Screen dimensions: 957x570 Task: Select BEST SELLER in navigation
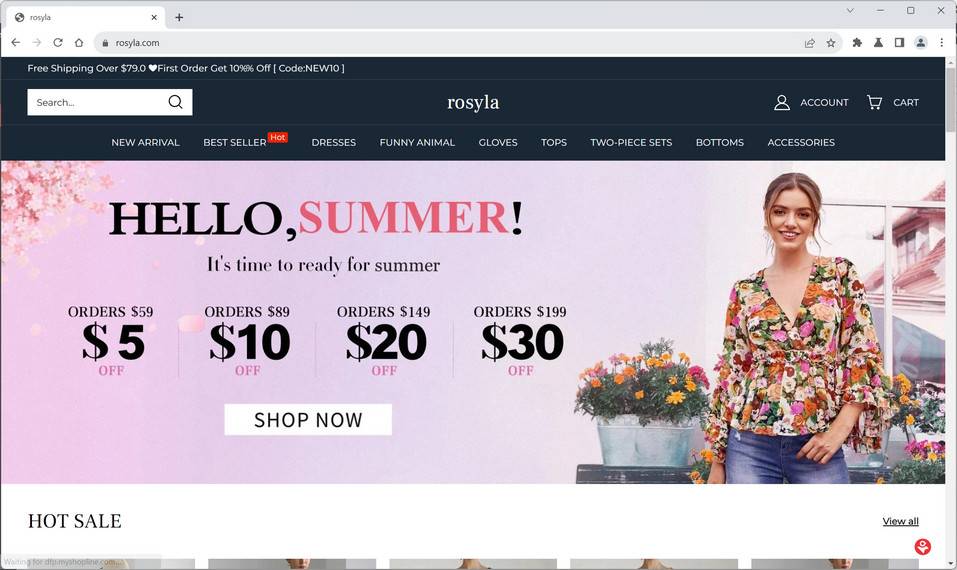coord(234,142)
